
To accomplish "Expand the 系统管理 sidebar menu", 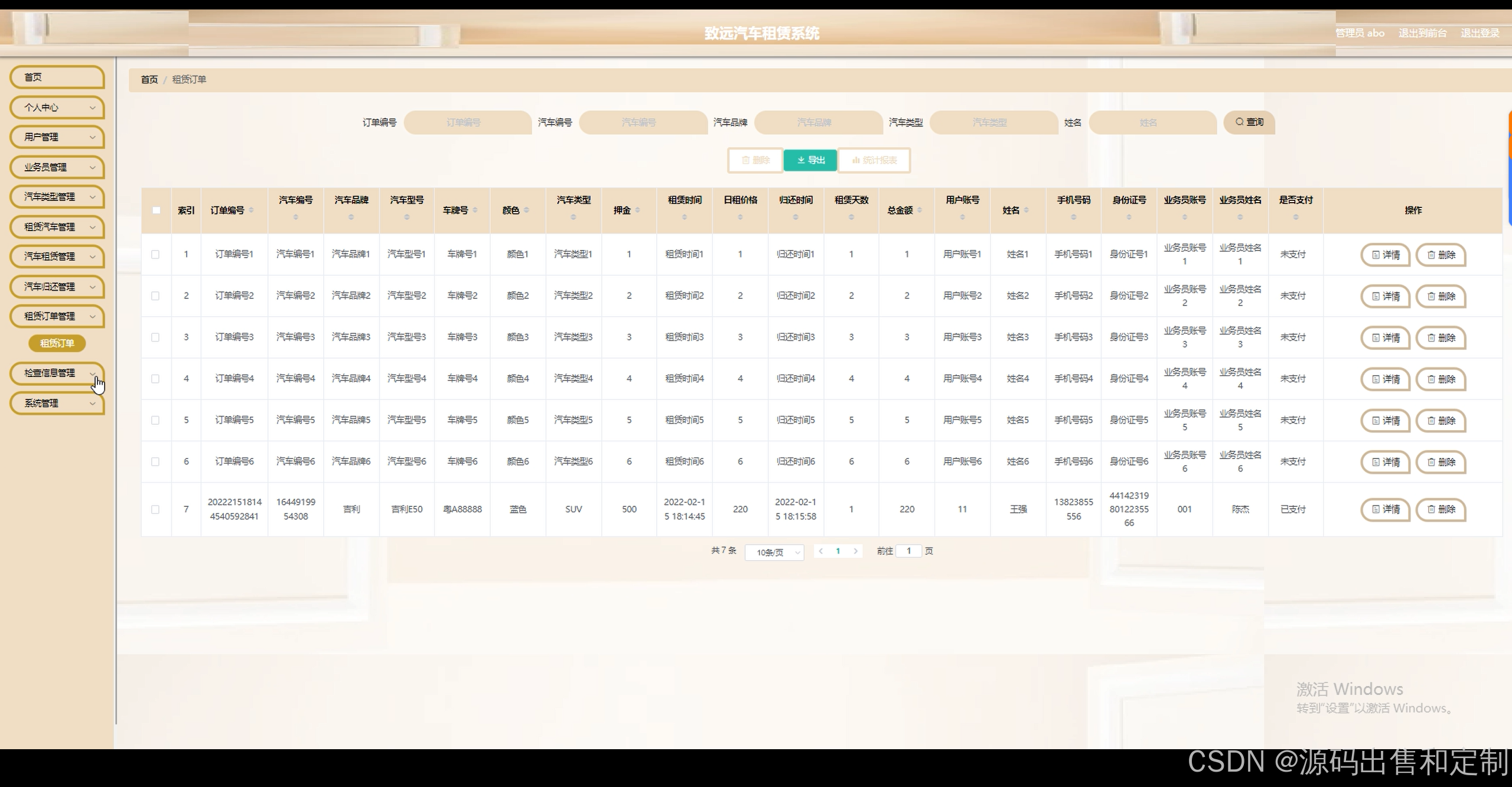I will [x=57, y=404].
